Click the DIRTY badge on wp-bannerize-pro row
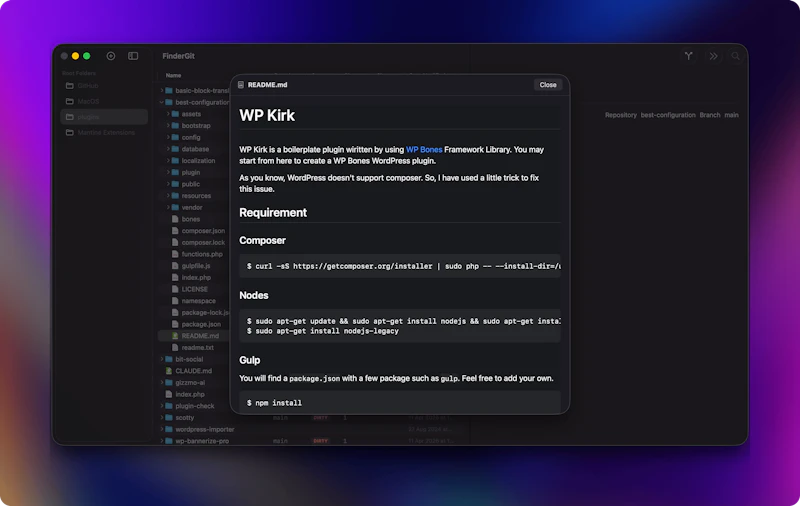The image size is (800, 506). click(x=320, y=441)
